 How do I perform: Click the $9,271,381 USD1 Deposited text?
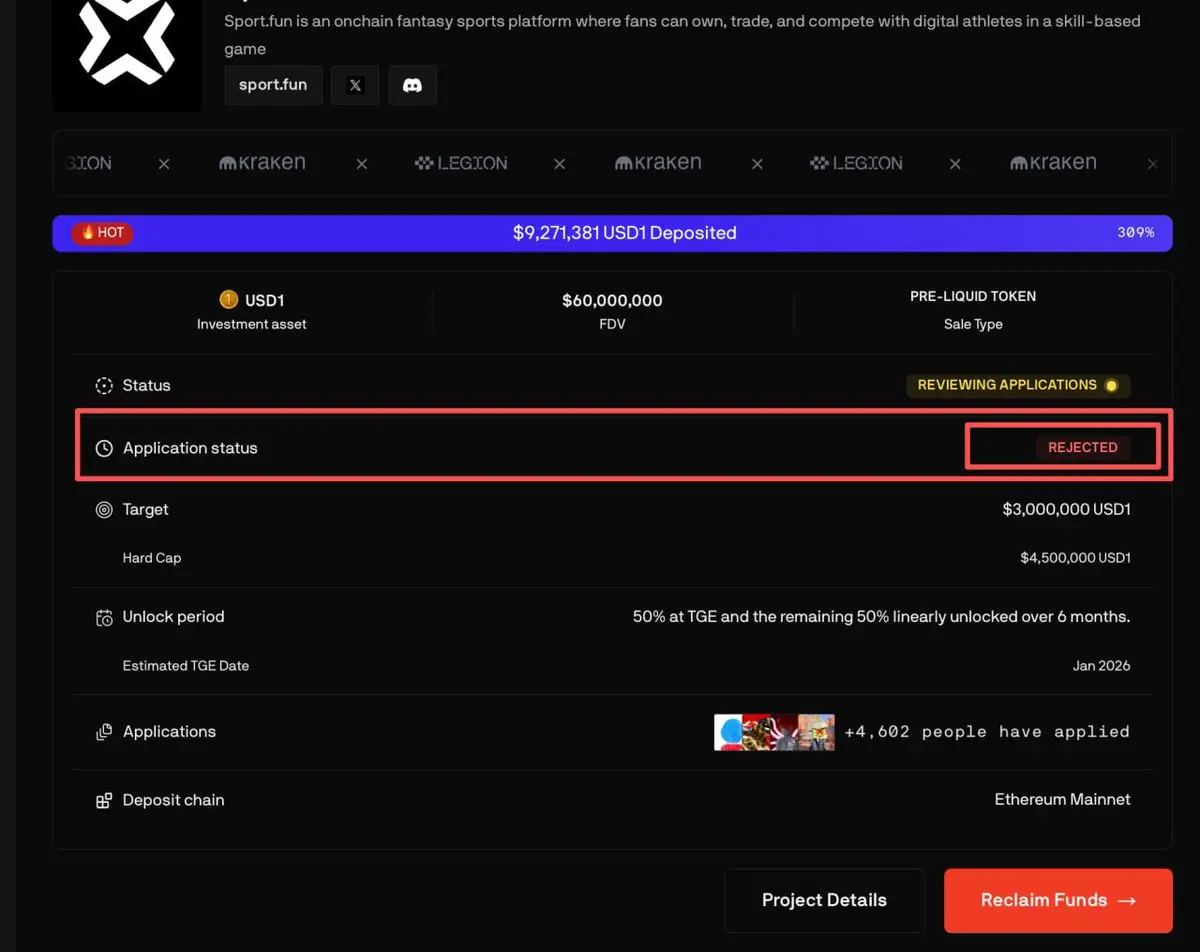click(x=624, y=233)
